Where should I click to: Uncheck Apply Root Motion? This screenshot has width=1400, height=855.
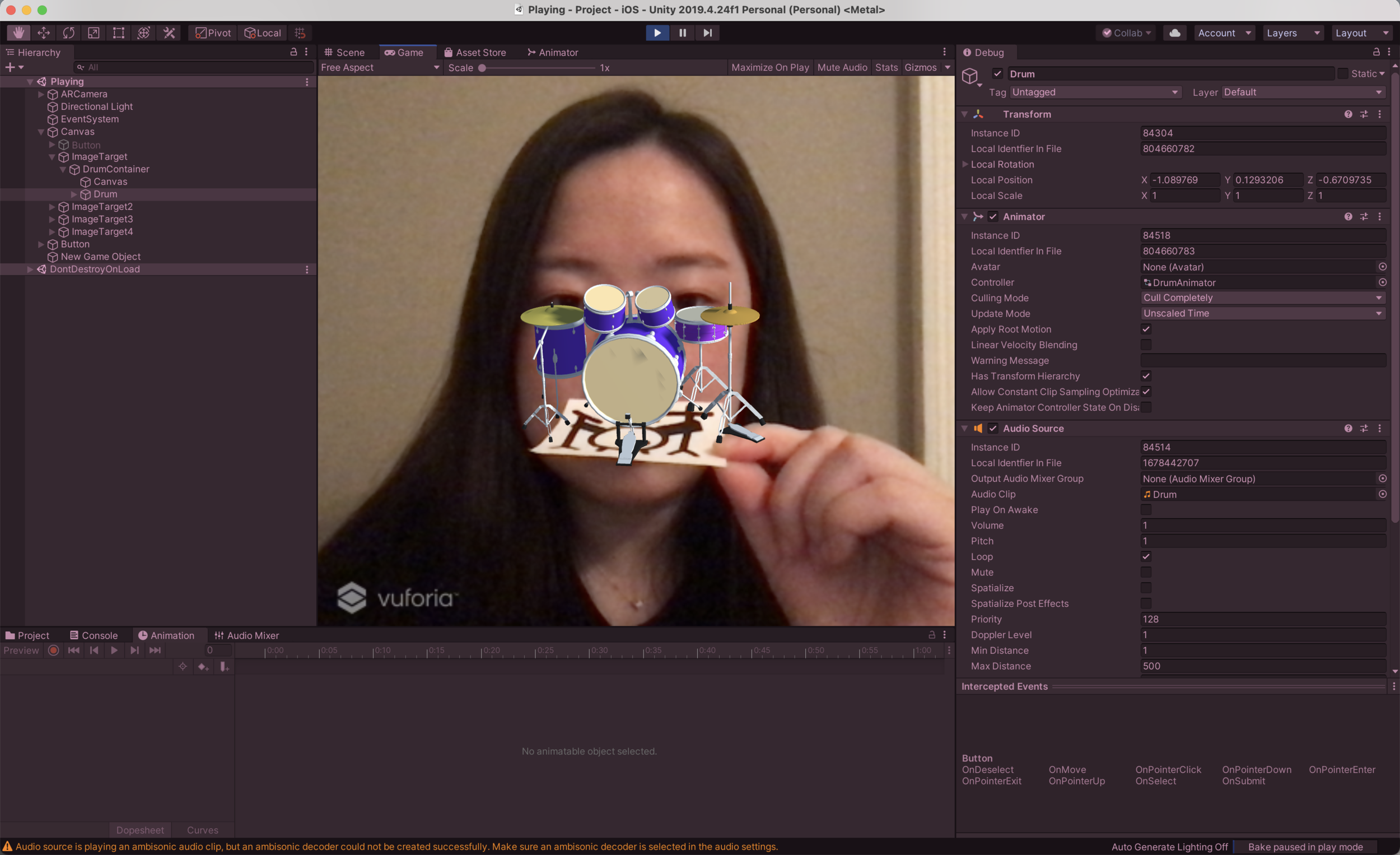(1146, 329)
